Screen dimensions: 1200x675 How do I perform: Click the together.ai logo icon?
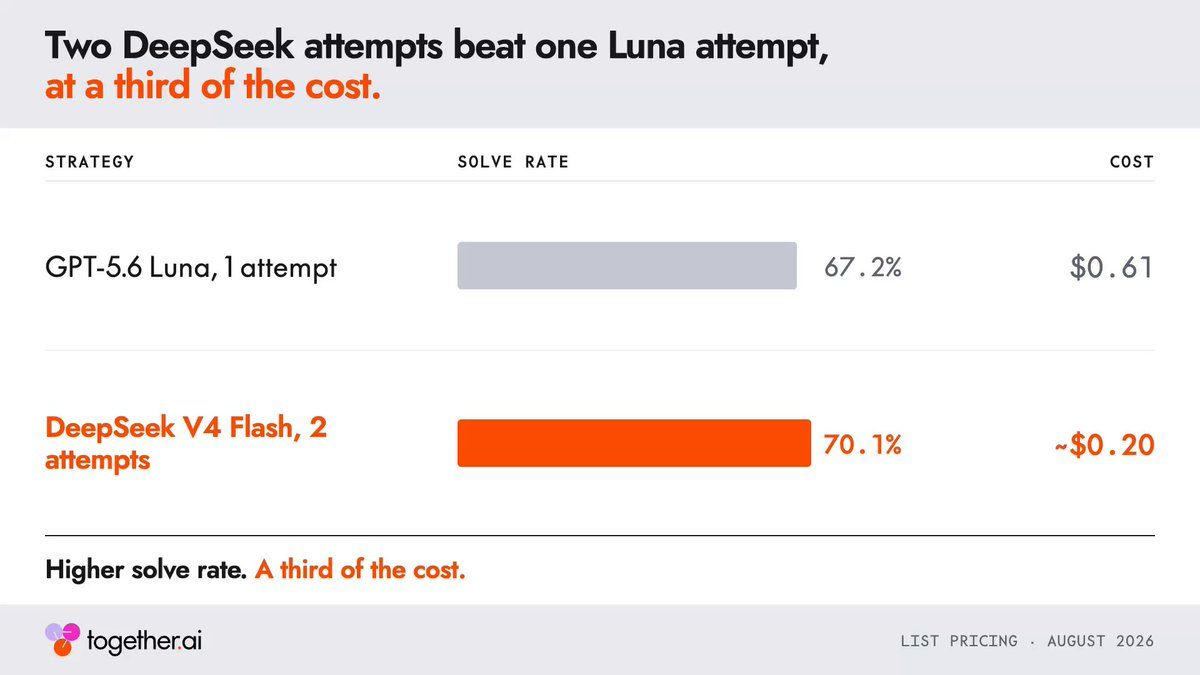(x=60, y=640)
